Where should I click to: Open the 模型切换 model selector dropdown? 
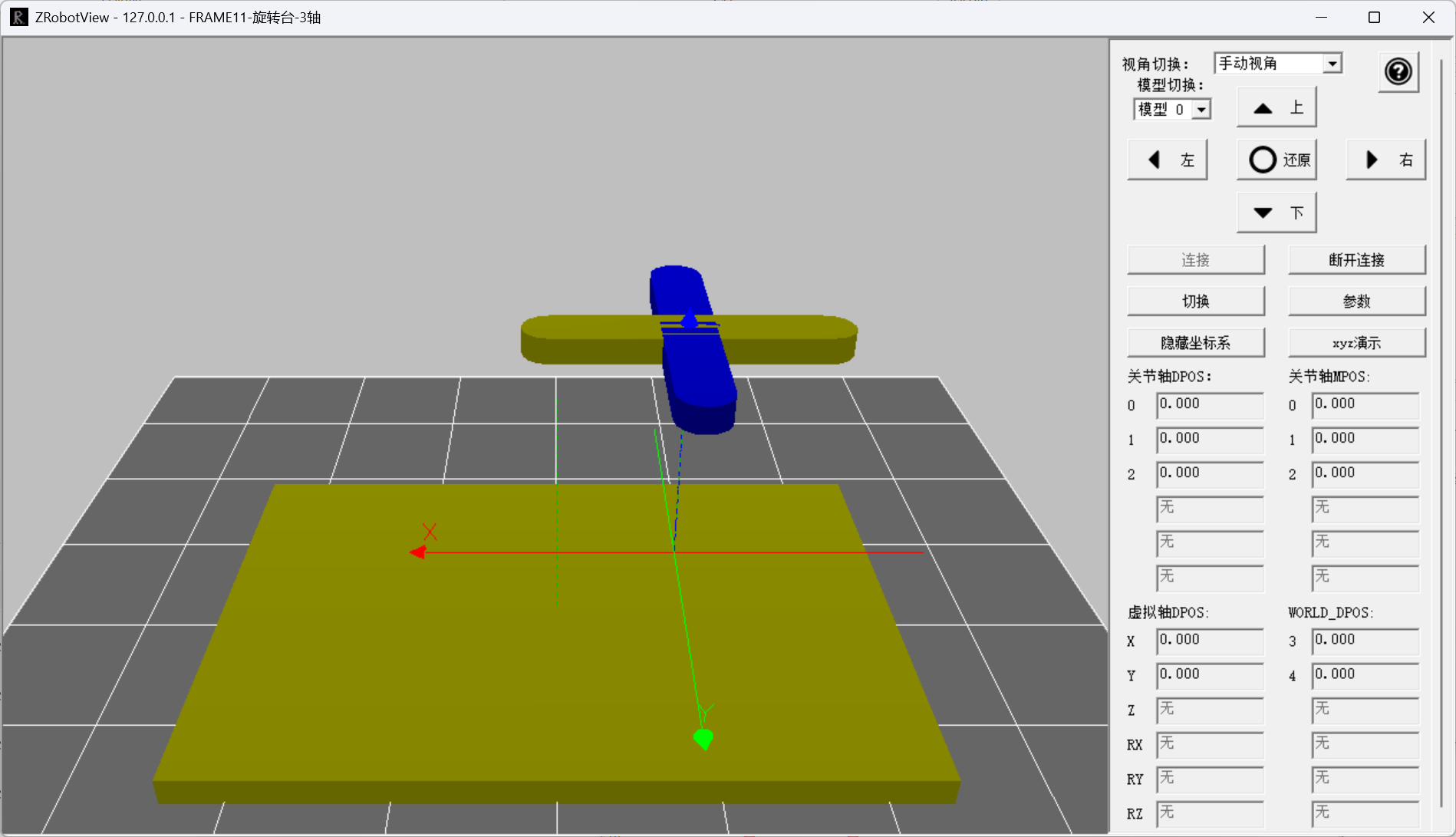(1171, 109)
